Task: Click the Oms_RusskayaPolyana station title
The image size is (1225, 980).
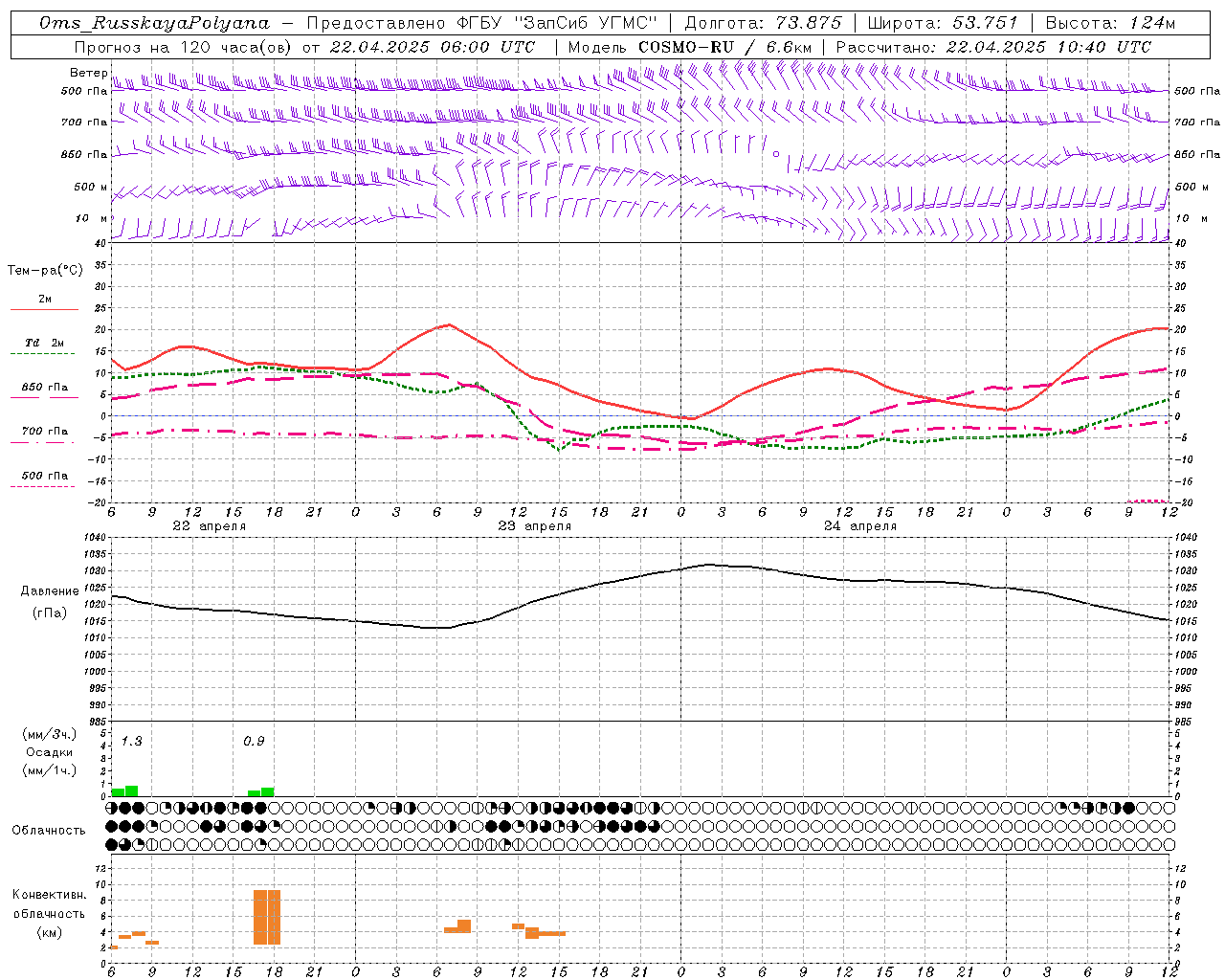Action: pos(155,23)
